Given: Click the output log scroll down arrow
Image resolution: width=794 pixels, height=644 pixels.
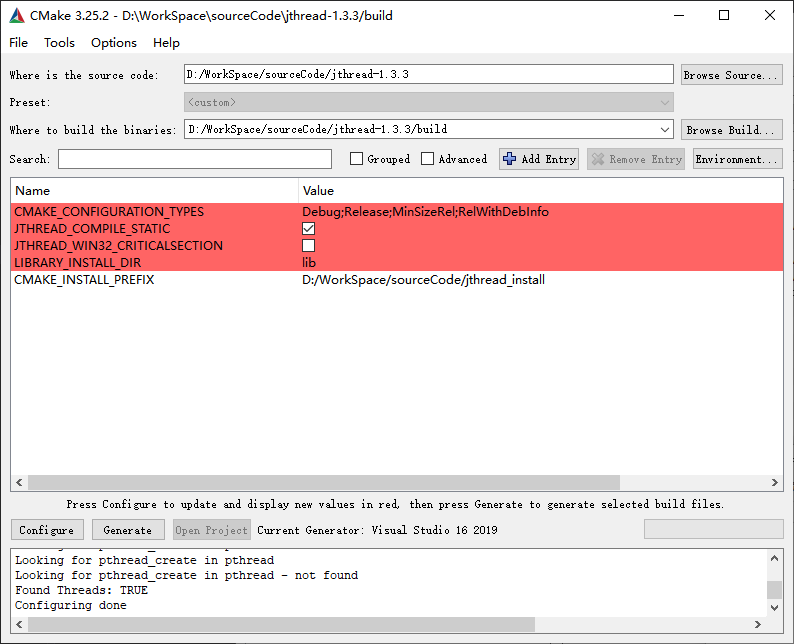Looking at the screenshot, I should pyautogui.click(x=774, y=607).
